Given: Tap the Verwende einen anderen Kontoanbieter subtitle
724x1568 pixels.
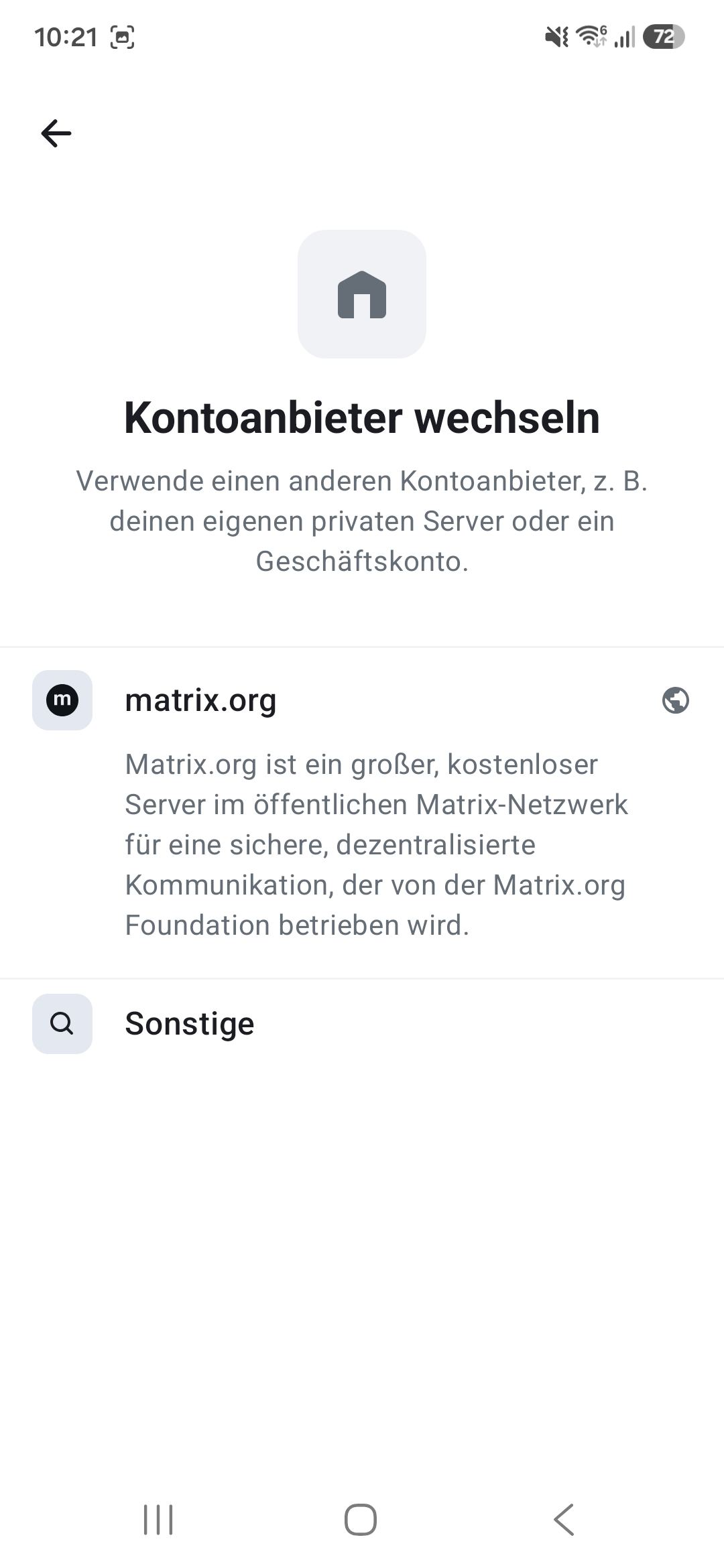Looking at the screenshot, I should (362, 521).
